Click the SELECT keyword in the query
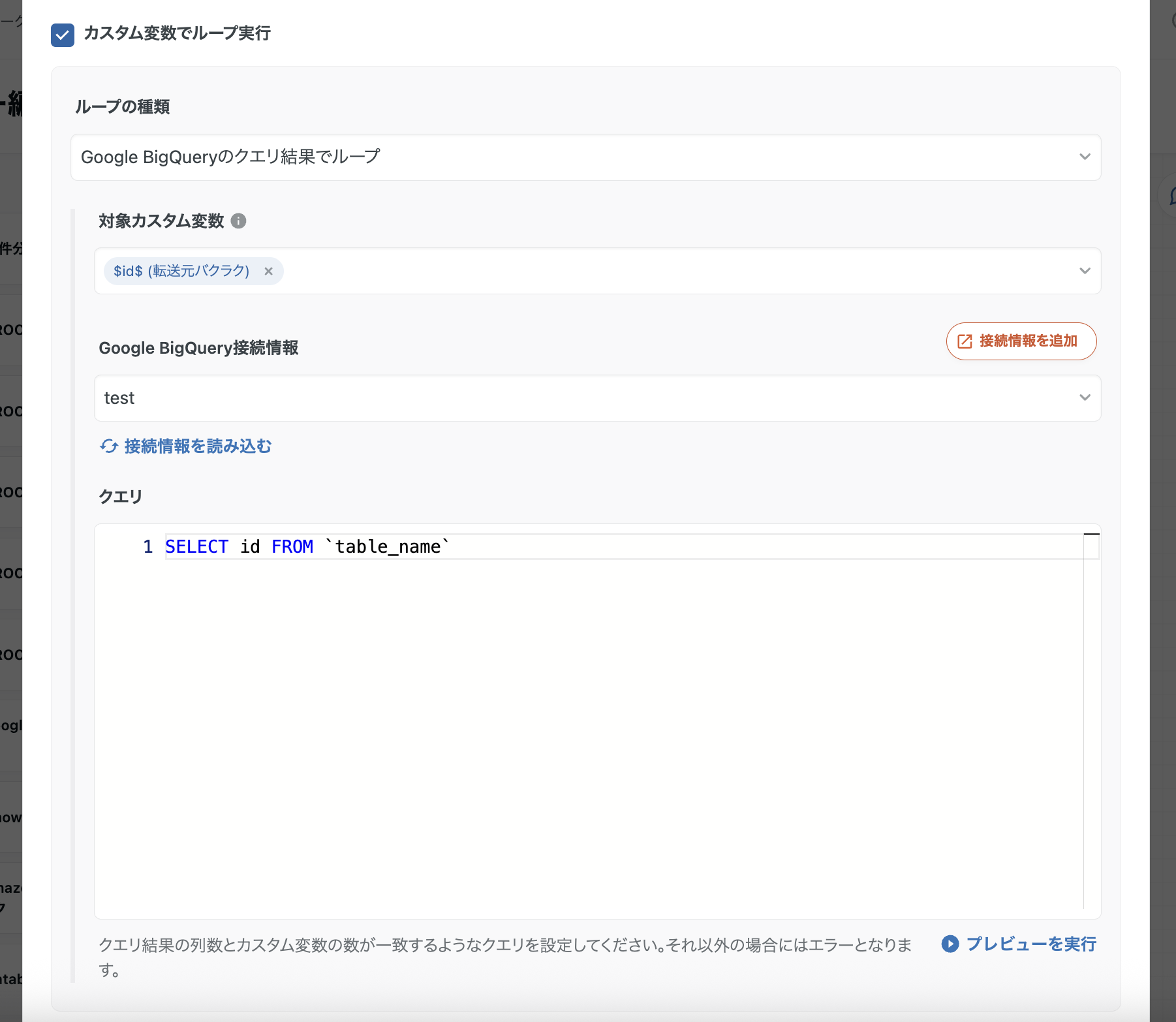Viewport: 1176px width, 1022px height. [x=197, y=546]
